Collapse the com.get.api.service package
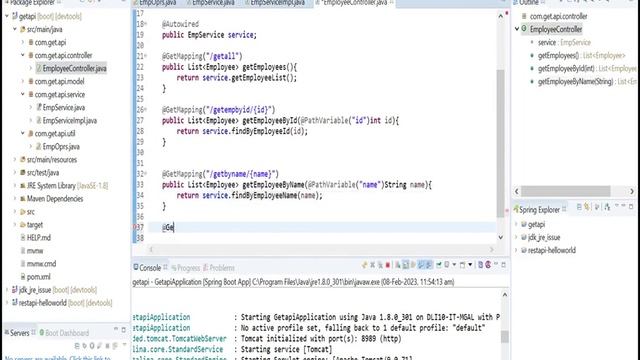 [23, 94]
